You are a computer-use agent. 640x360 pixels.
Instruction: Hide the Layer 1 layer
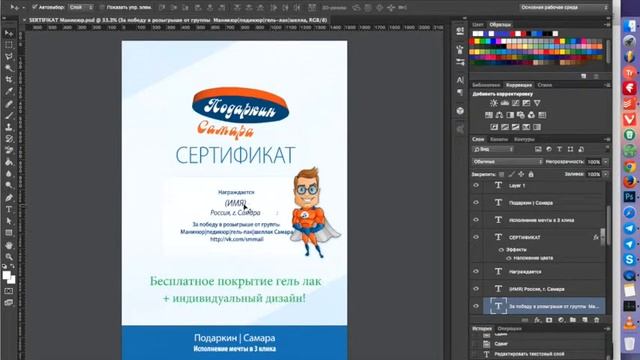pyautogui.click(x=476, y=185)
